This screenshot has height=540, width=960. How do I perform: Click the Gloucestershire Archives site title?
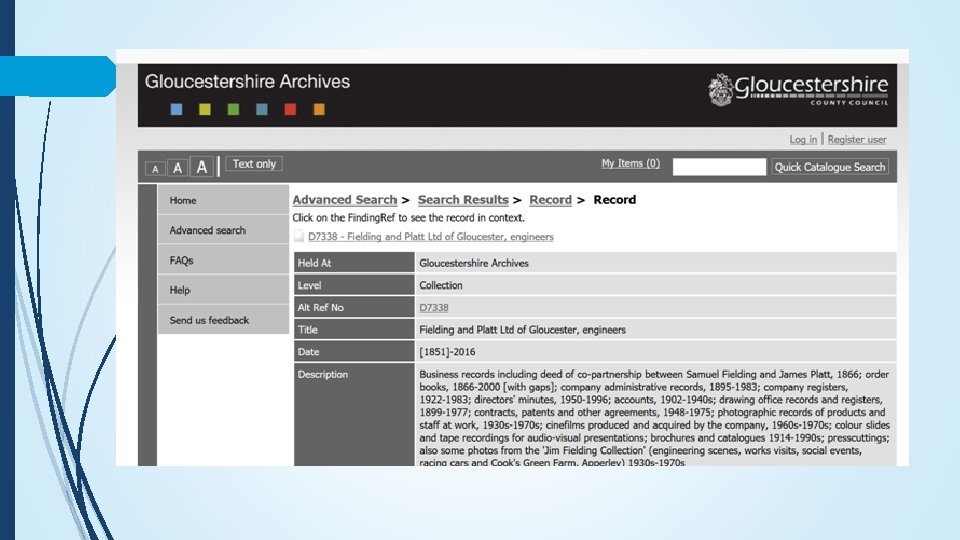click(247, 81)
